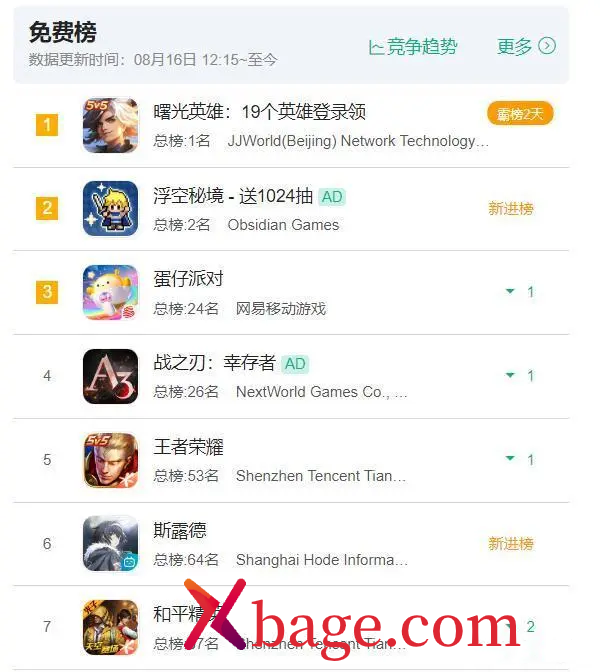Viewport: 600px width, 672px height.
Task: Open developer Obsidian Games
Action: [283, 225]
